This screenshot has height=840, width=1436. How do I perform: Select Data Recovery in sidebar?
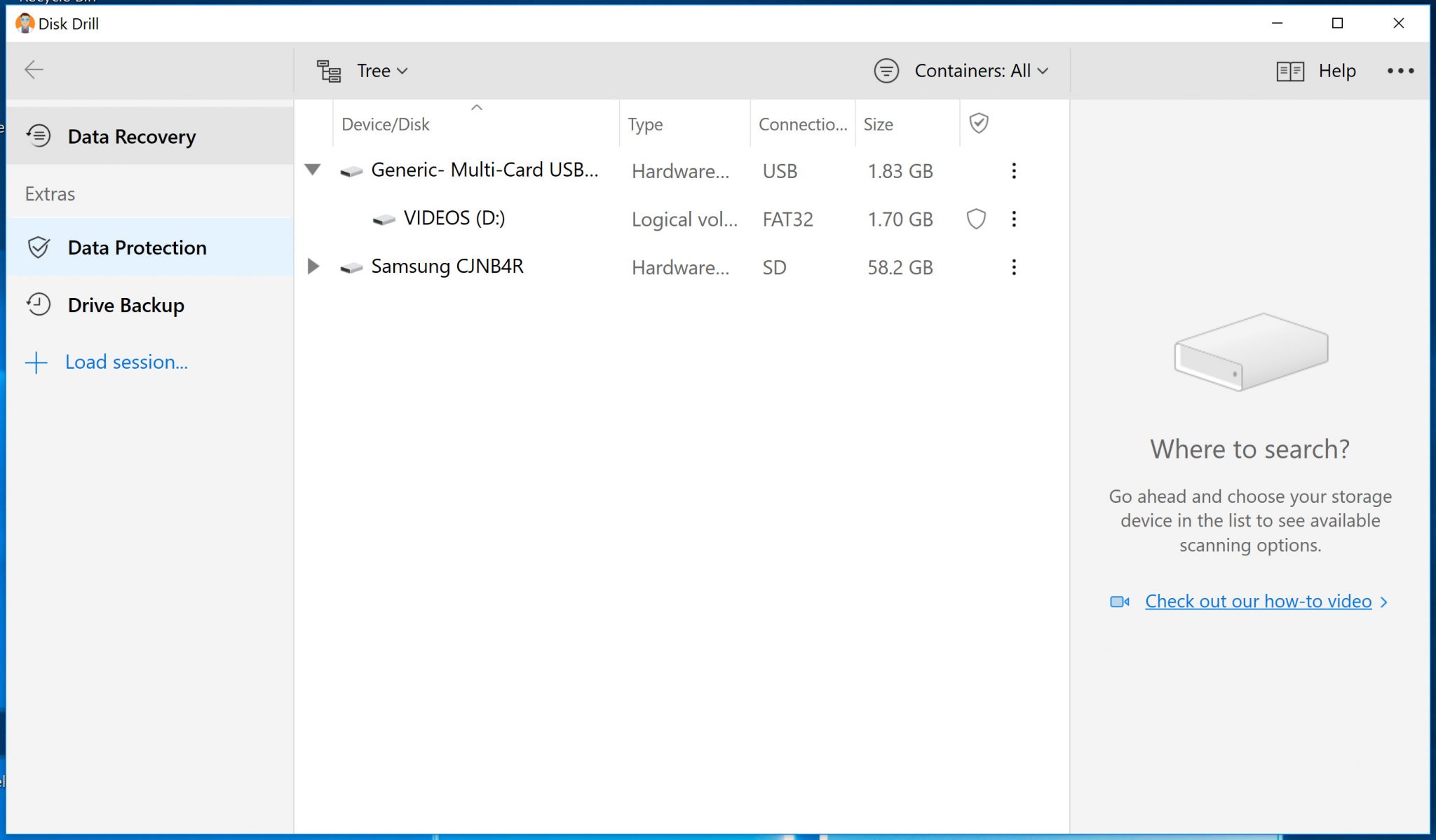pyautogui.click(x=150, y=136)
